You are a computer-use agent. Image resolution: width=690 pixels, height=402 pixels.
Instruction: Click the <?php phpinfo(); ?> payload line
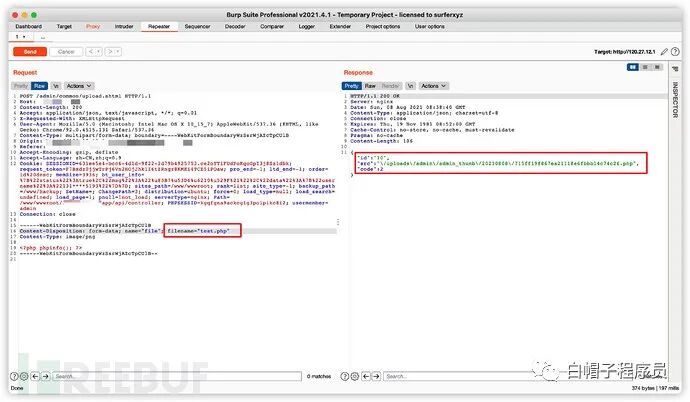click(51, 248)
